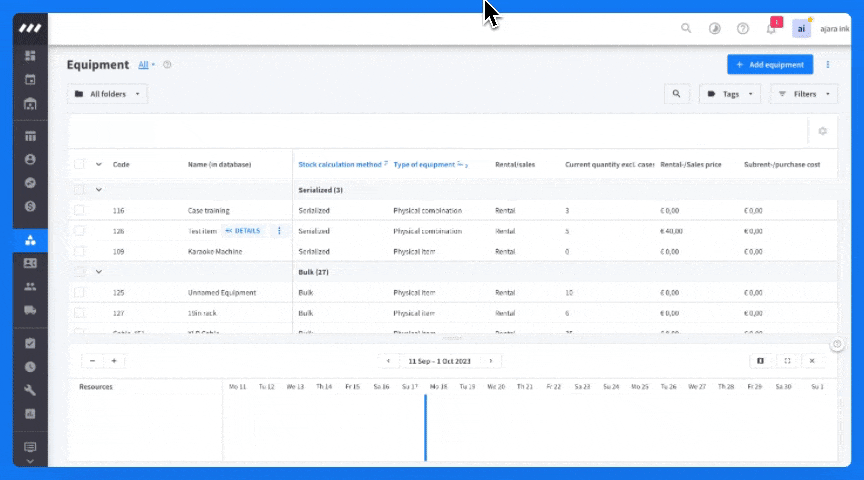This screenshot has width=864, height=480.
Task: Click the search button next to Tags
Action: (x=676, y=94)
